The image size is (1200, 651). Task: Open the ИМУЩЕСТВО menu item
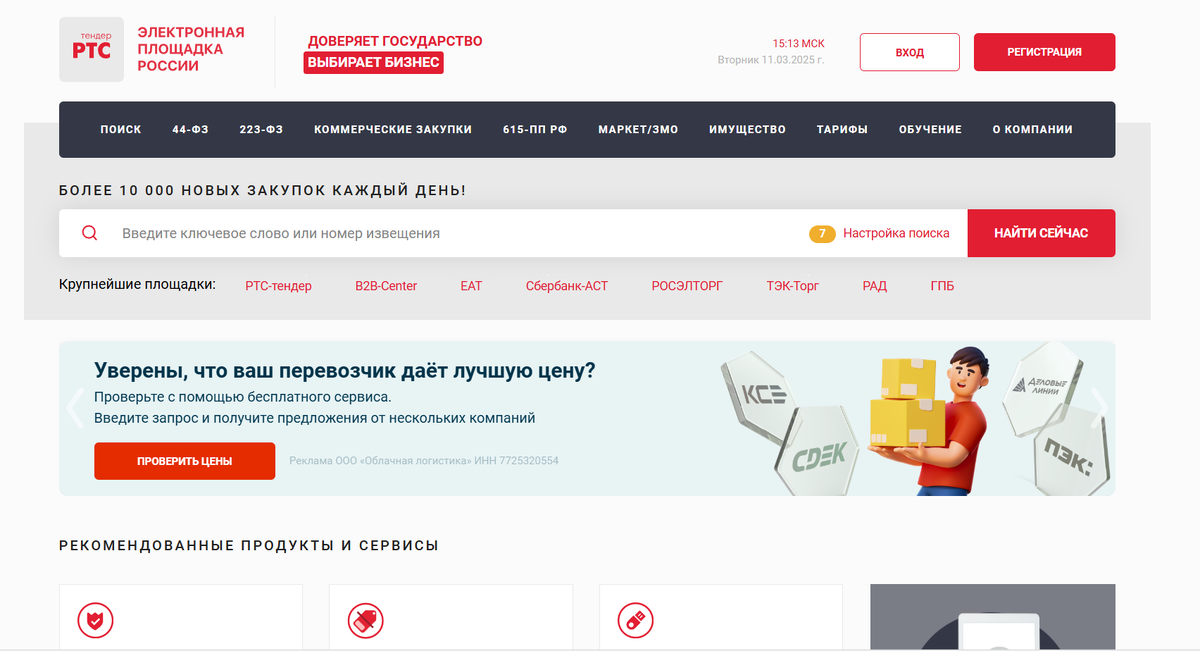point(747,129)
